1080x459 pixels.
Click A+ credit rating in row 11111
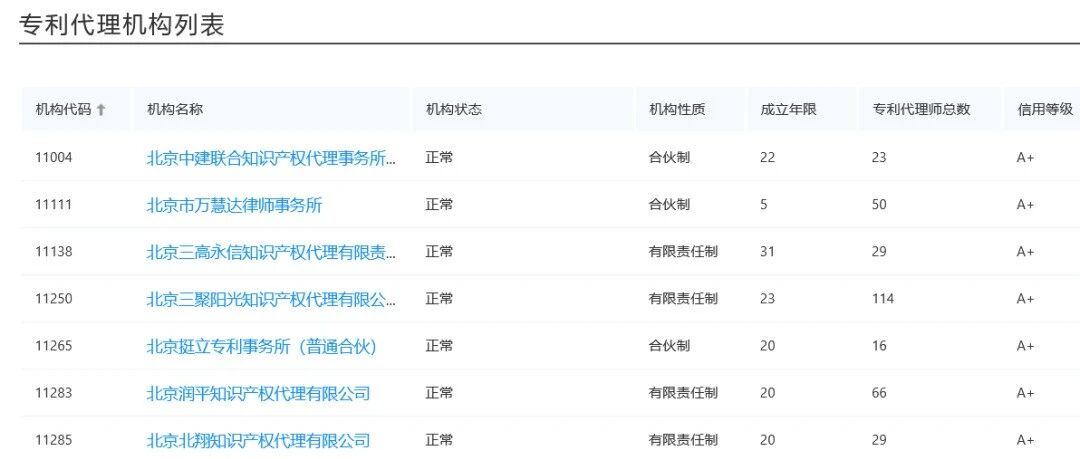pyautogui.click(x=1026, y=205)
